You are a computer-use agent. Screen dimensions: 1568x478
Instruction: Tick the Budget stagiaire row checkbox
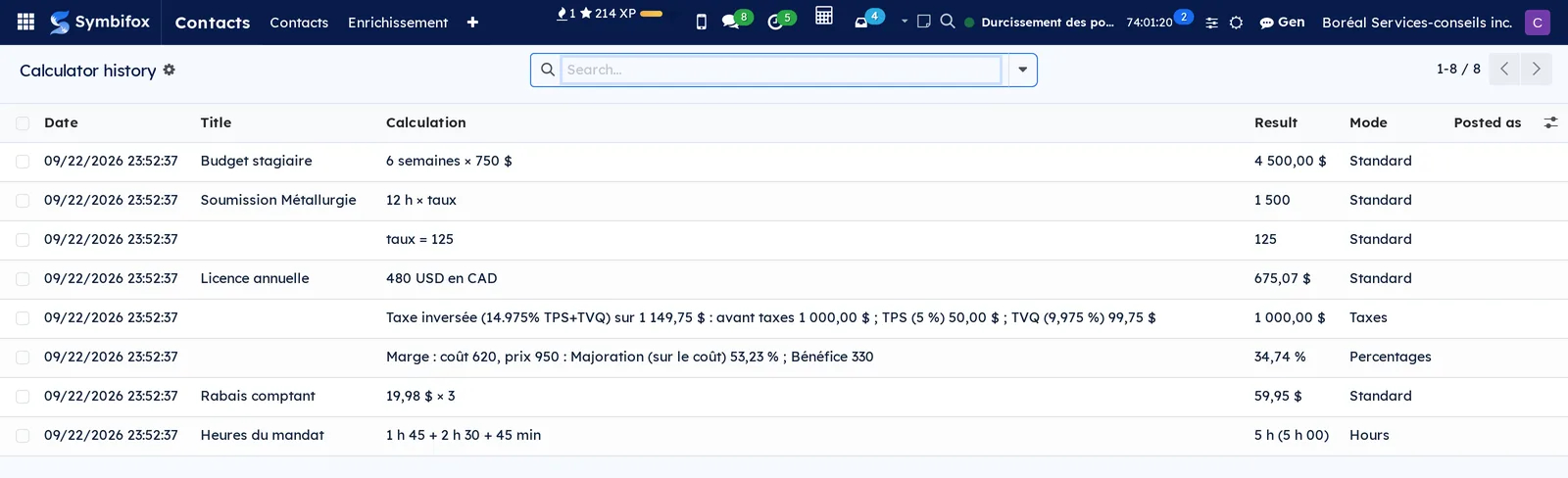[23, 162]
